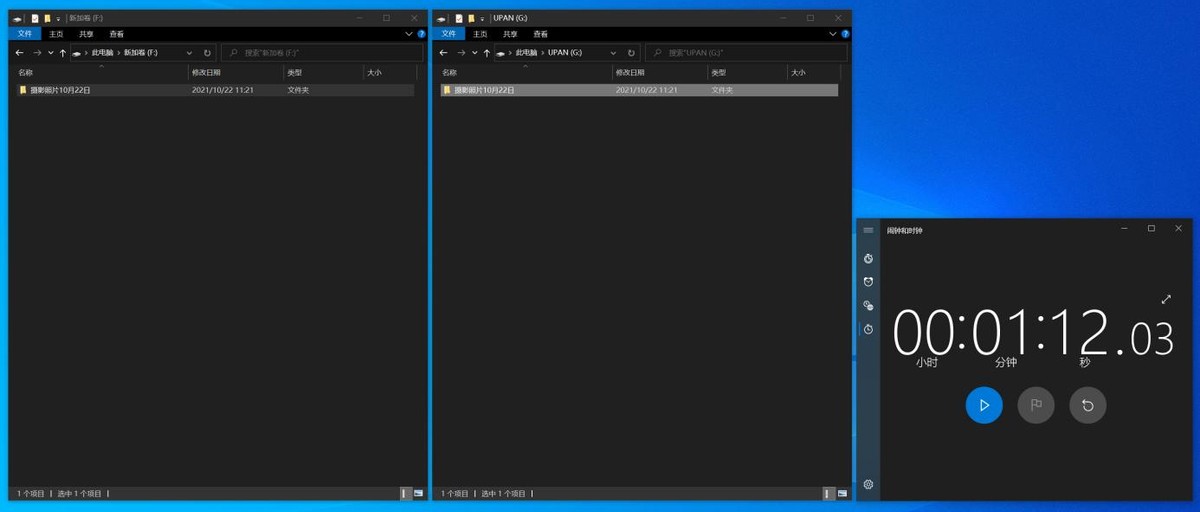Screen dimensions: 1200x512
Task: Click the search box in UPAN (G:) window
Action: pos(746,52)
